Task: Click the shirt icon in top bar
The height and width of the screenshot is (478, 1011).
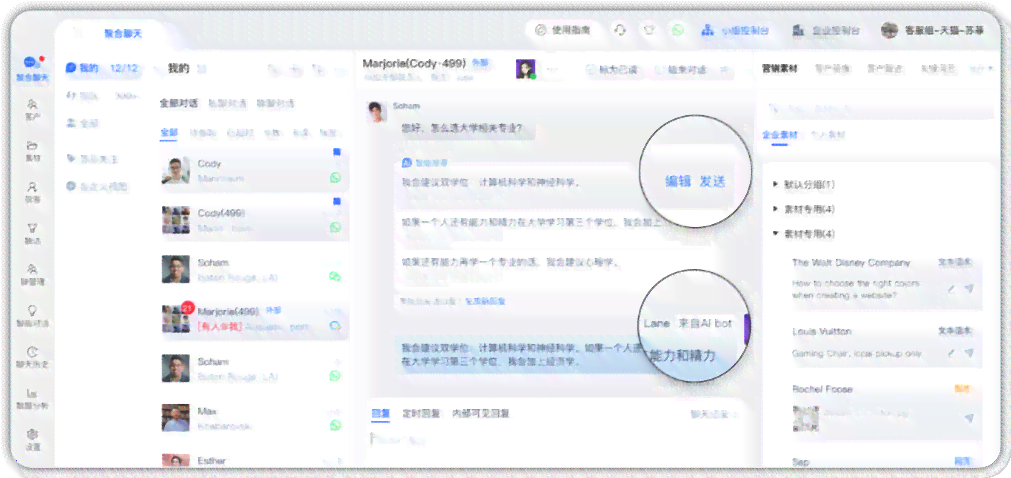Action: [649, 30]
